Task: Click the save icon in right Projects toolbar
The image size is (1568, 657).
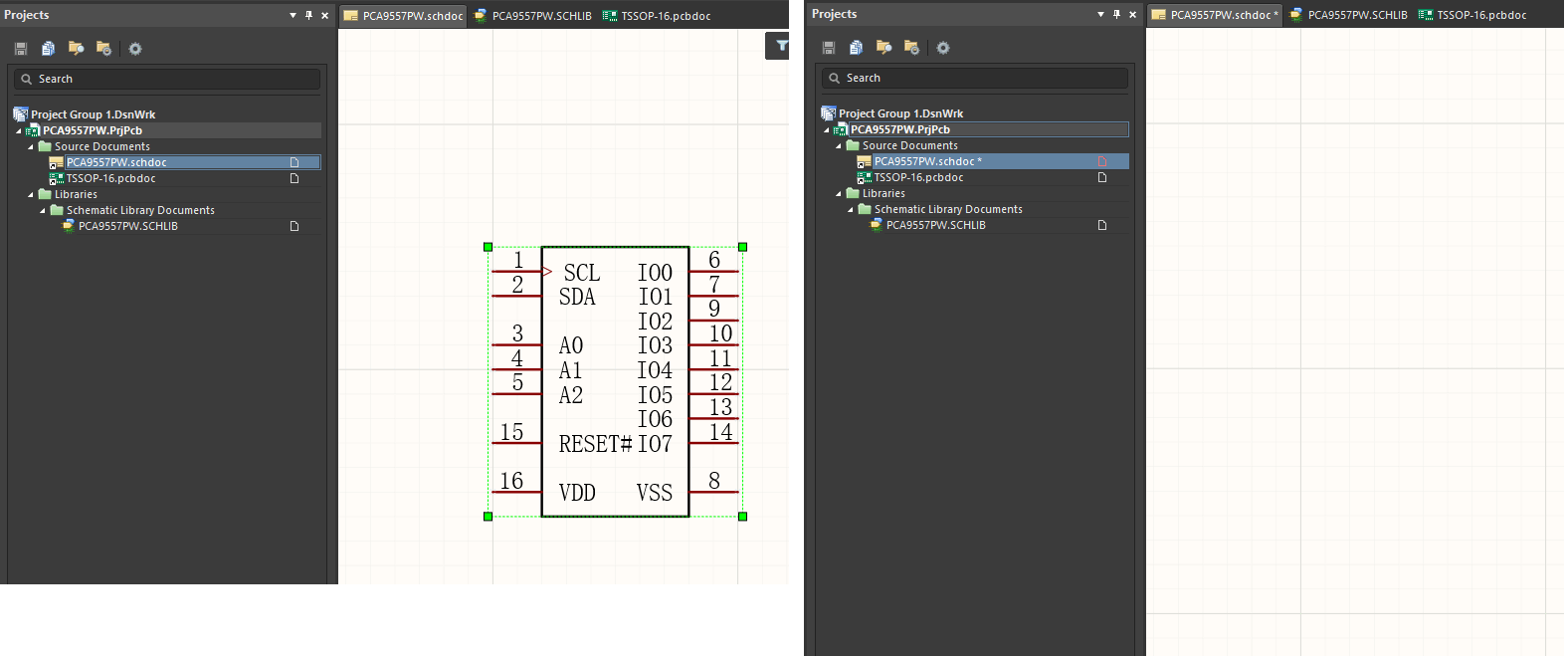Action: (828, 48)
